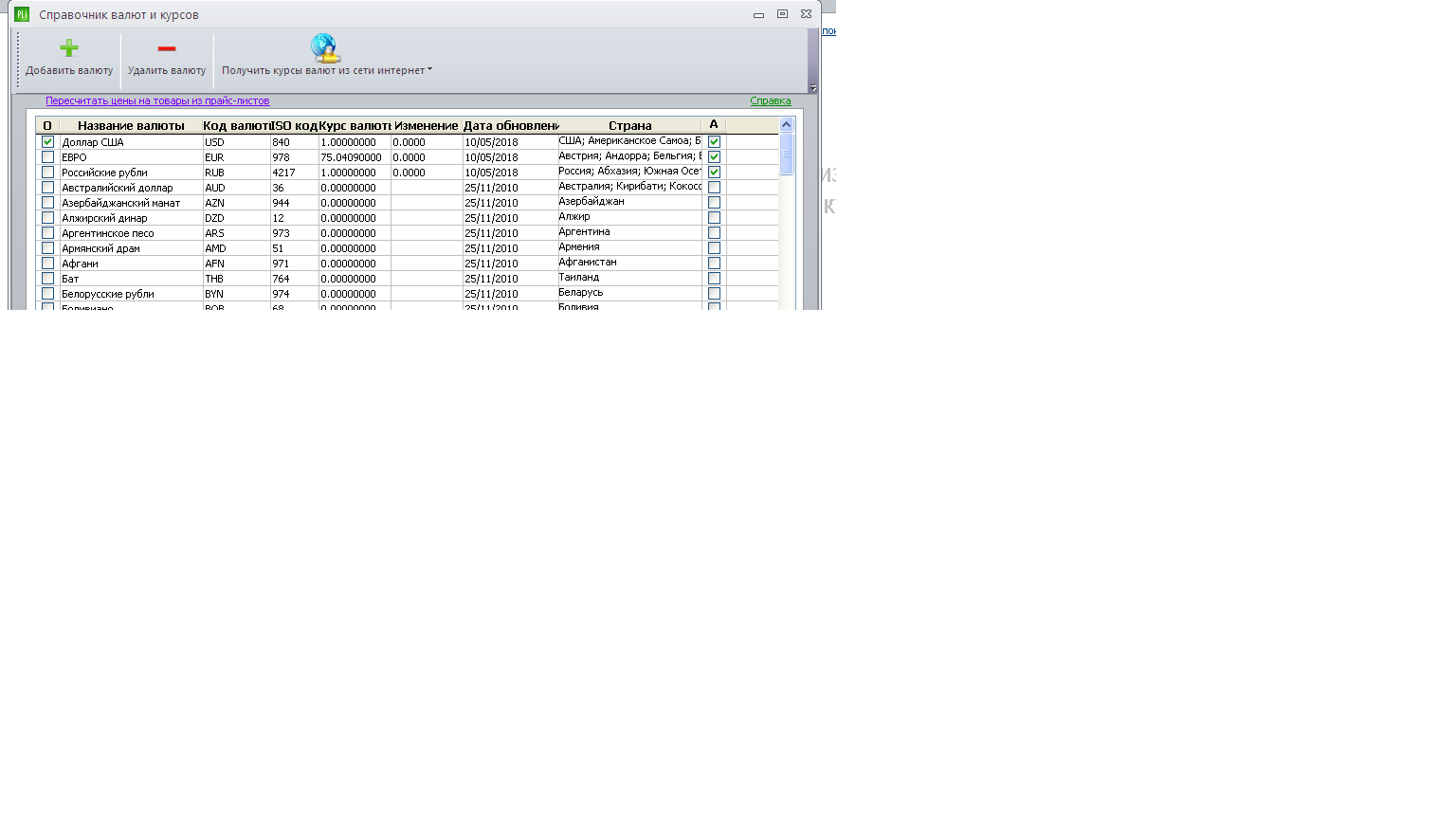Click the table vertical scrollbar thumb

pos(786,154)
